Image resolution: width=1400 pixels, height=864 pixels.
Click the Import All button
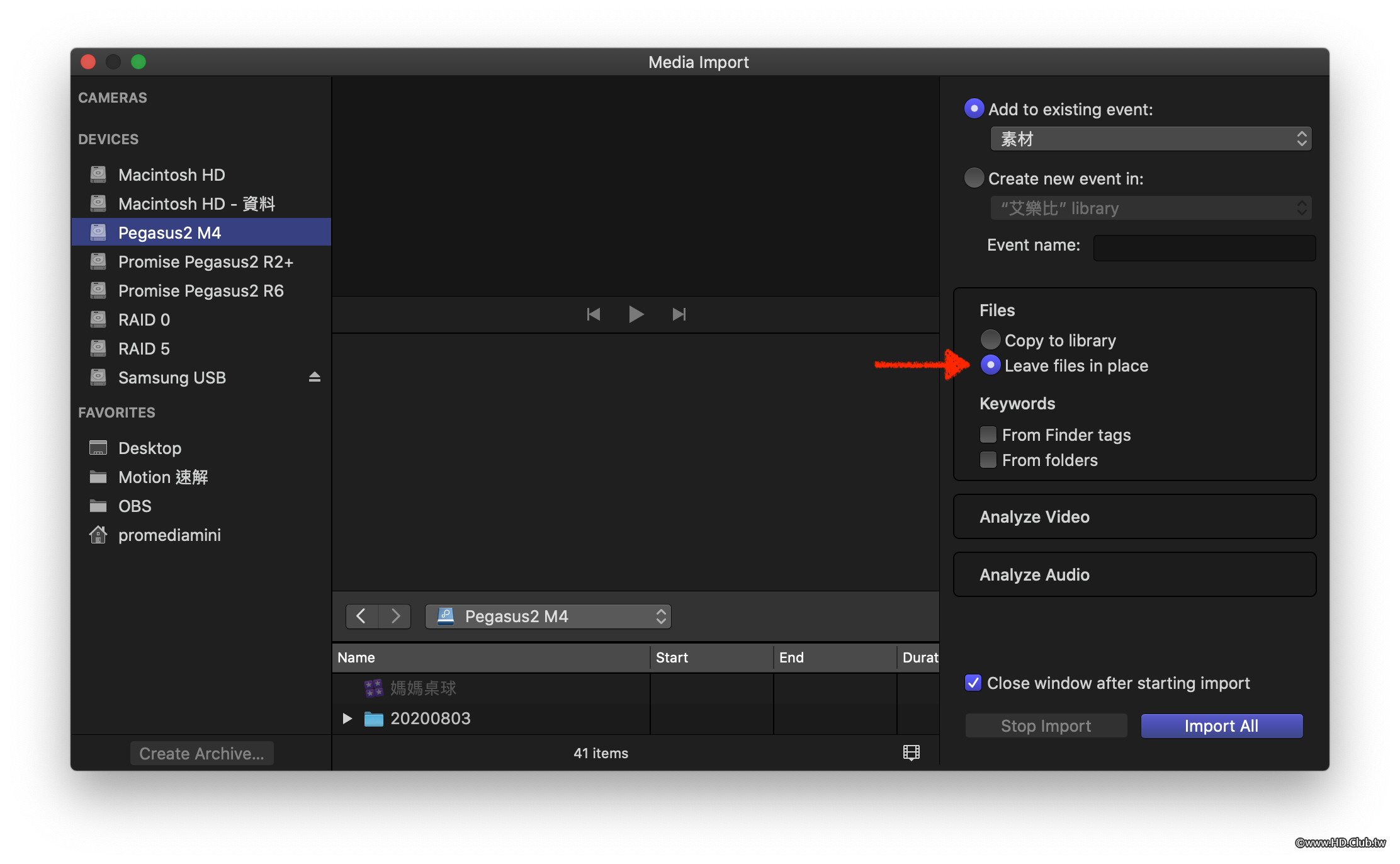click(x=1222, y=725)
